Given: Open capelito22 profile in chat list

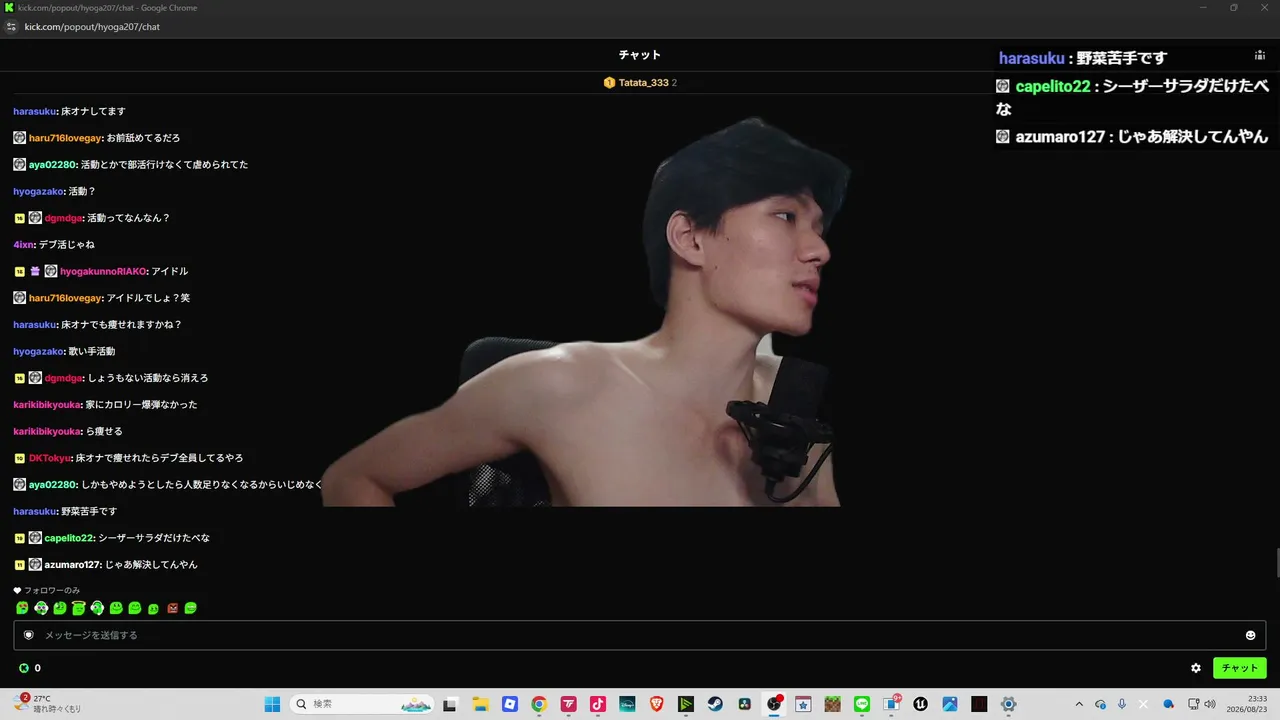Looking at the screenshot, I should (x=69, y=538).
